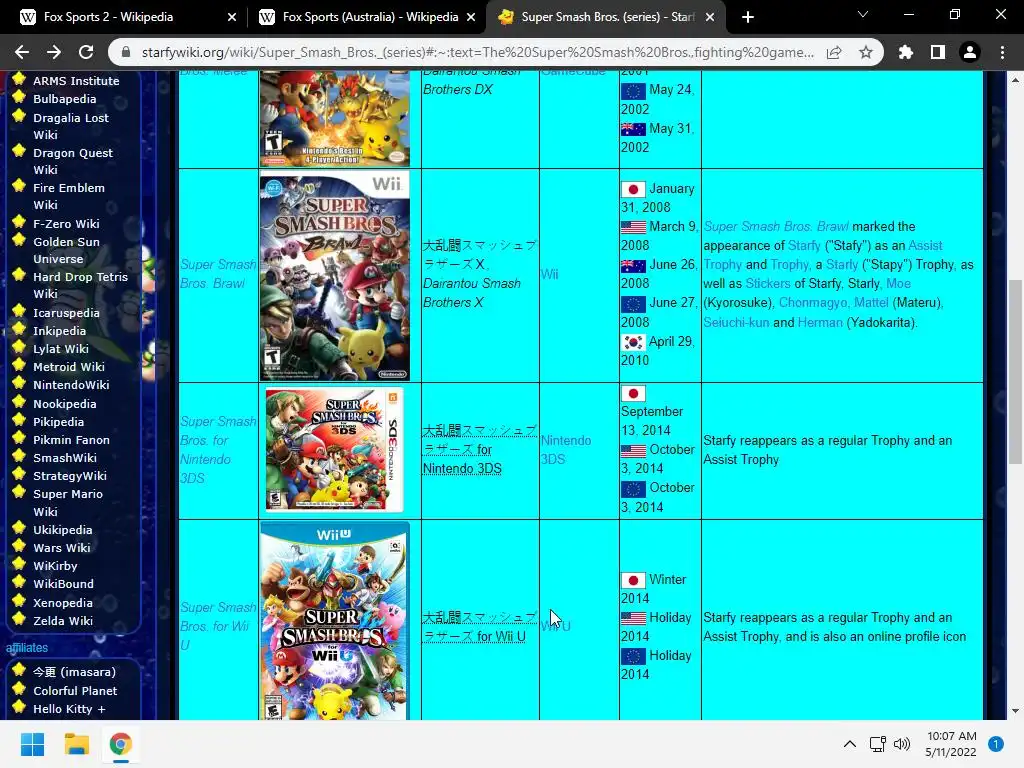Close the Fox Sports 2 tab
The image size is (1024, 768).
point(232,17)
